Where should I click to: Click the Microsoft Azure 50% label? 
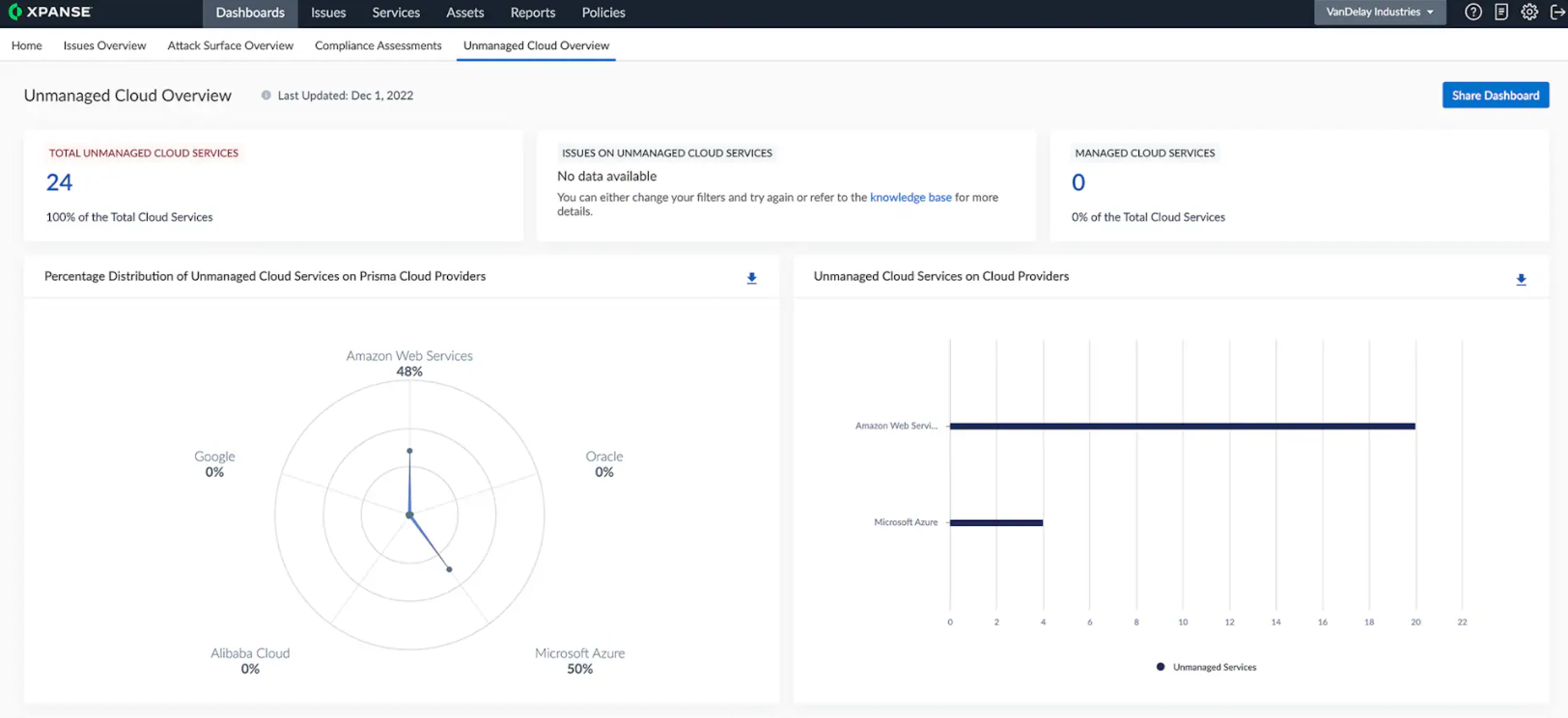pos(580,661)
